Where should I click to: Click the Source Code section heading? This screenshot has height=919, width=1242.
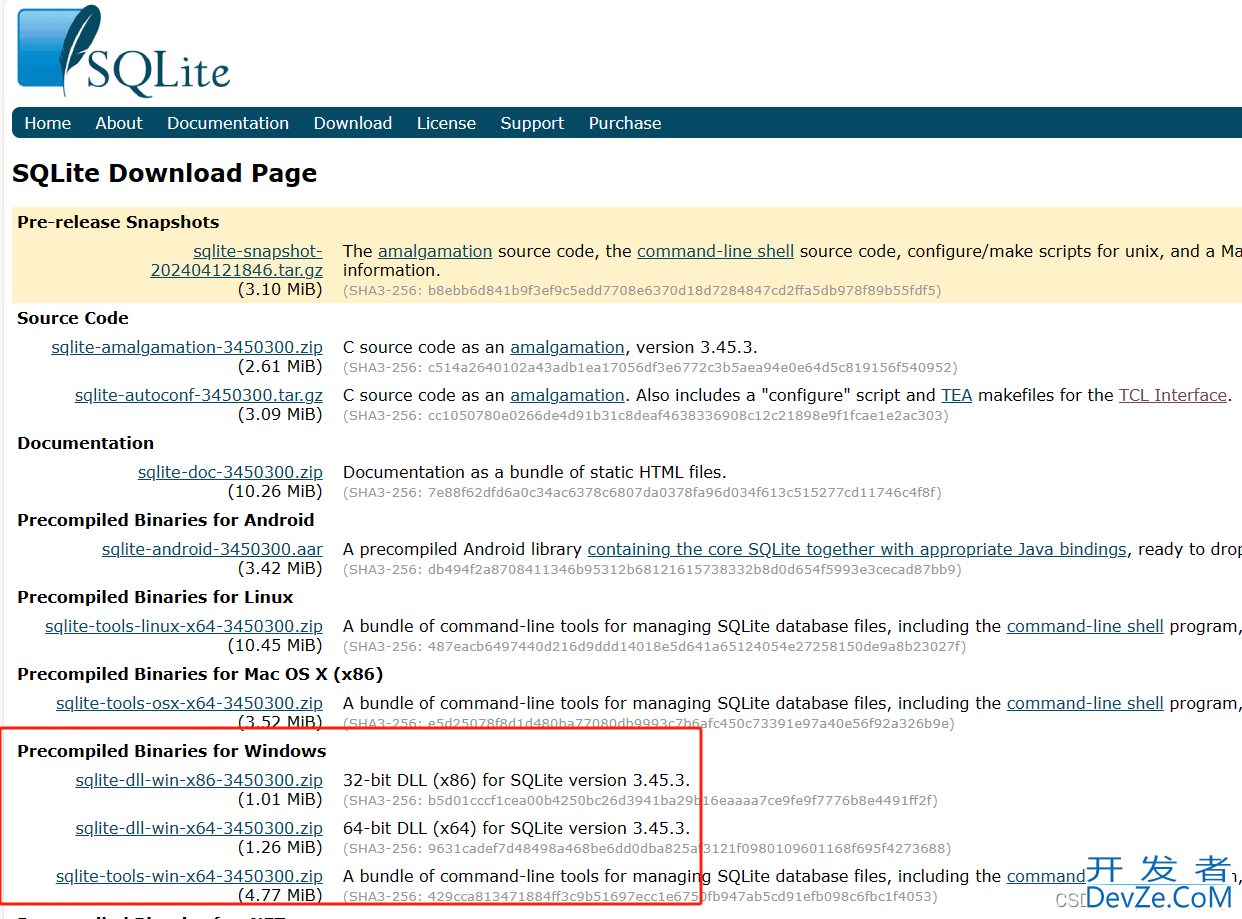[73, 318]
